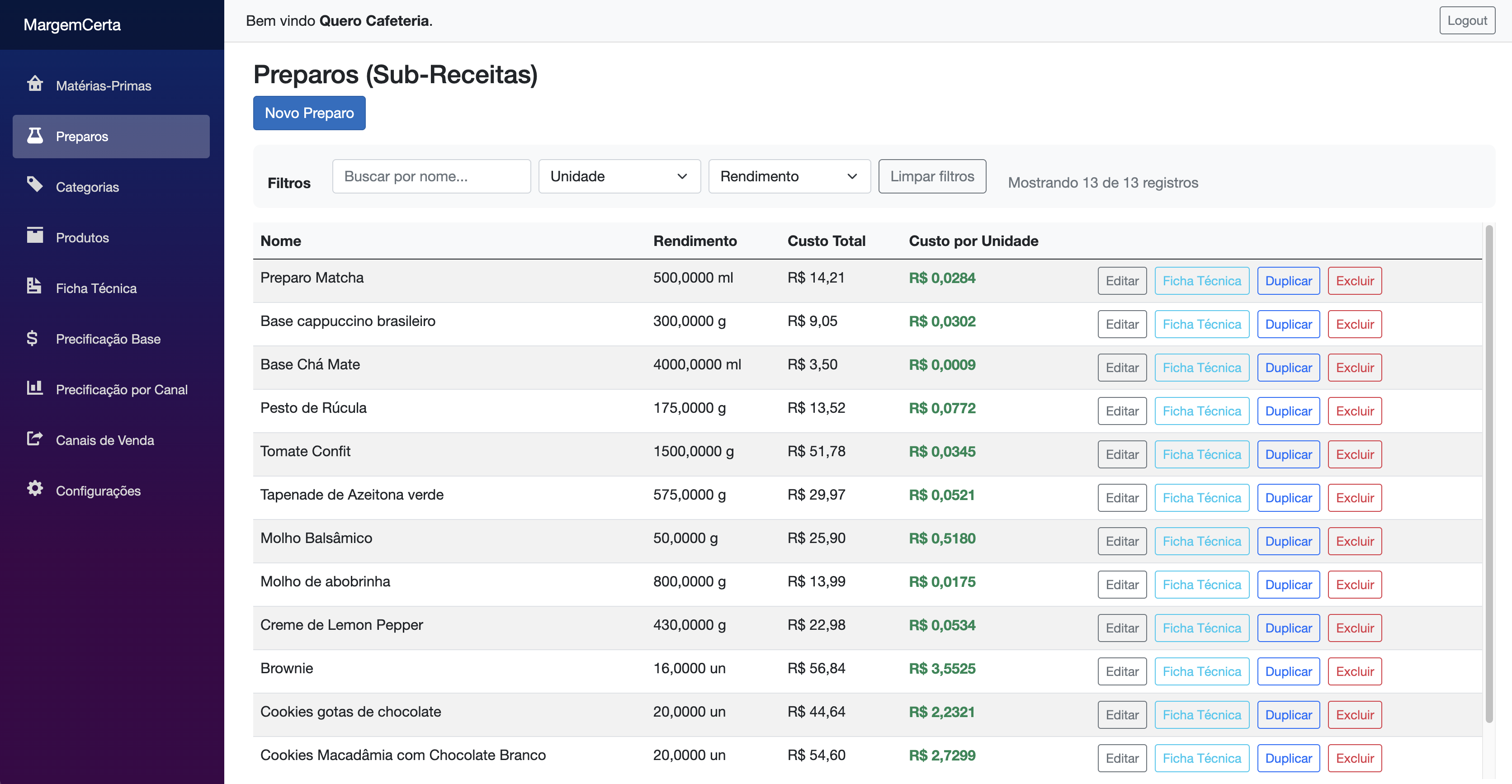Delete the Molho Balsâmico entry
The width and height of the screenshot is (1512, 784).
pos(1354,541)
